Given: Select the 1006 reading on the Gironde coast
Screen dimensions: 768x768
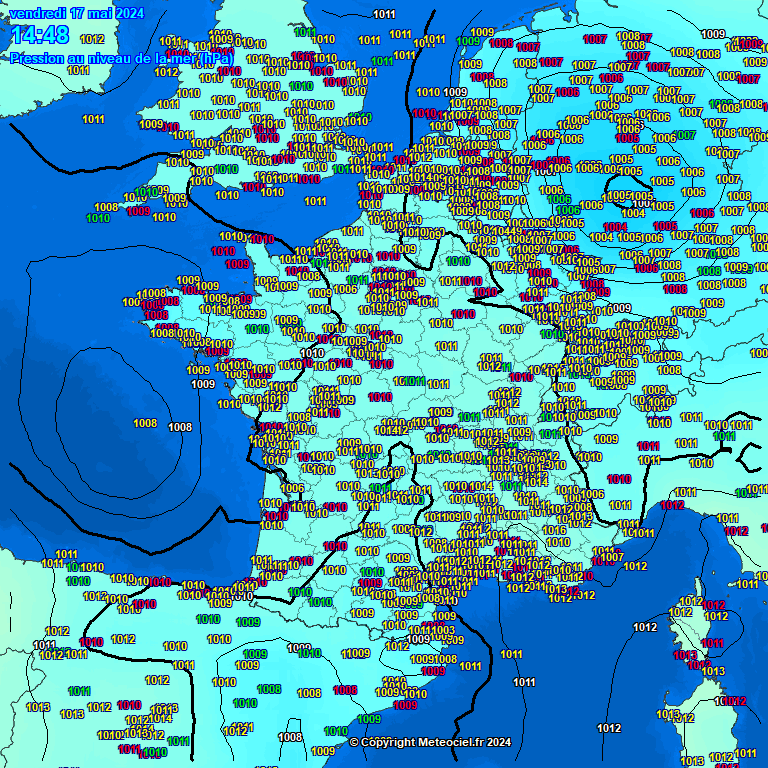Looking at the screenshot, I should pyautogui.click(x=292, y=488).
